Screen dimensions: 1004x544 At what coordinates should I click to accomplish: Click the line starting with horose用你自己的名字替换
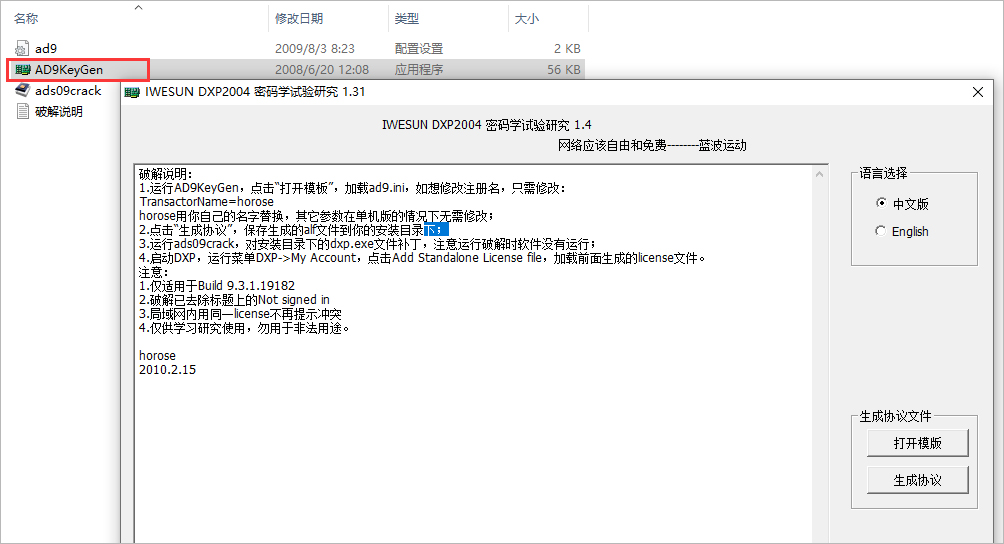316,216
